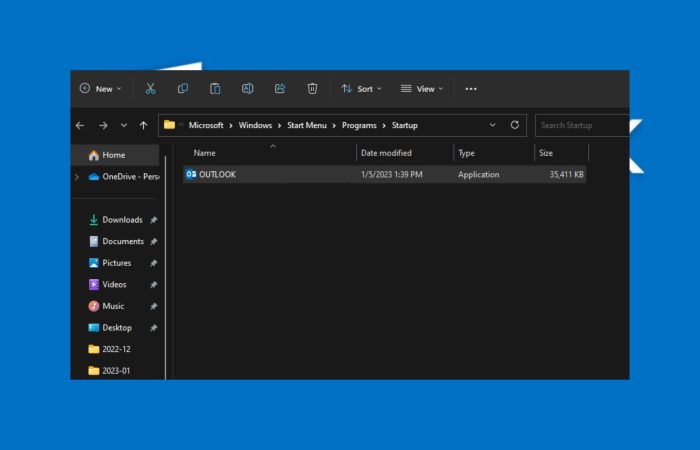Viewport: 700px width, 450px height.
Task: Navigate to Start Menu in breadcrumb
Action: [x=307, y=125]
